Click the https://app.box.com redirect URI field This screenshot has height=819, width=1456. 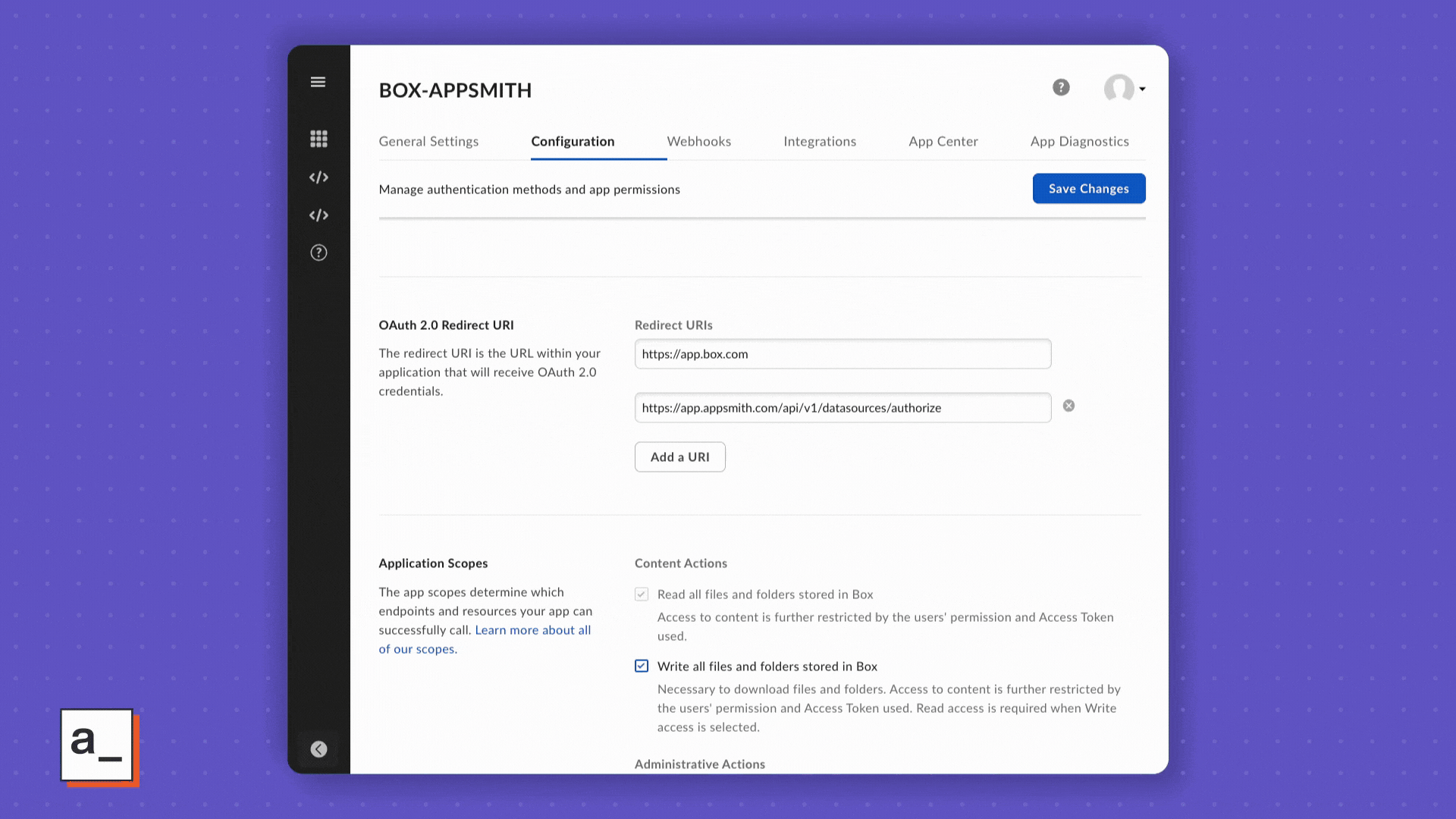point(842,354)
